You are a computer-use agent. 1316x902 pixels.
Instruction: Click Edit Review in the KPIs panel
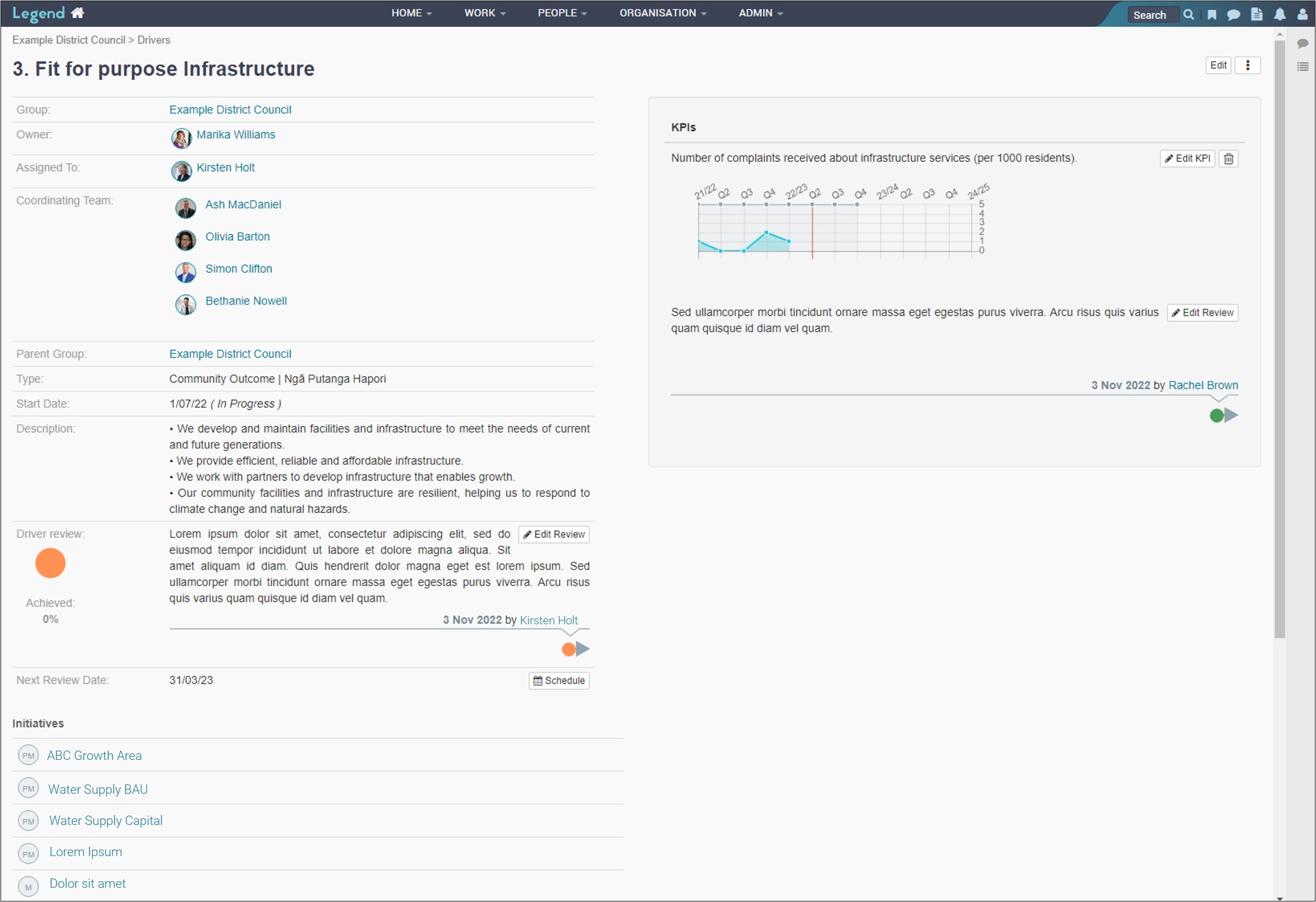(x=1202, y=313)
